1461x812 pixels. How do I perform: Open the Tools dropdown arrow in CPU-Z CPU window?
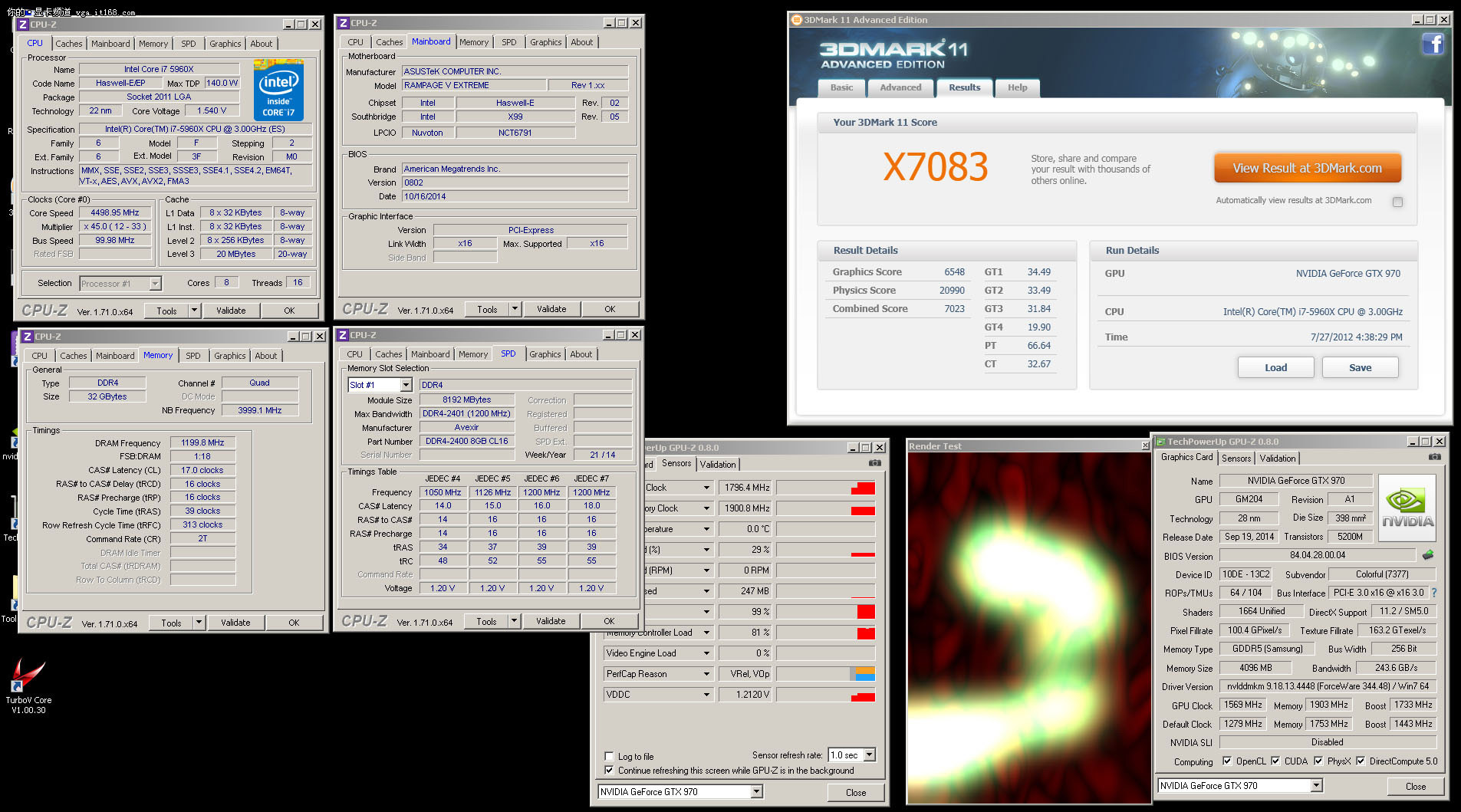[194, 311]
